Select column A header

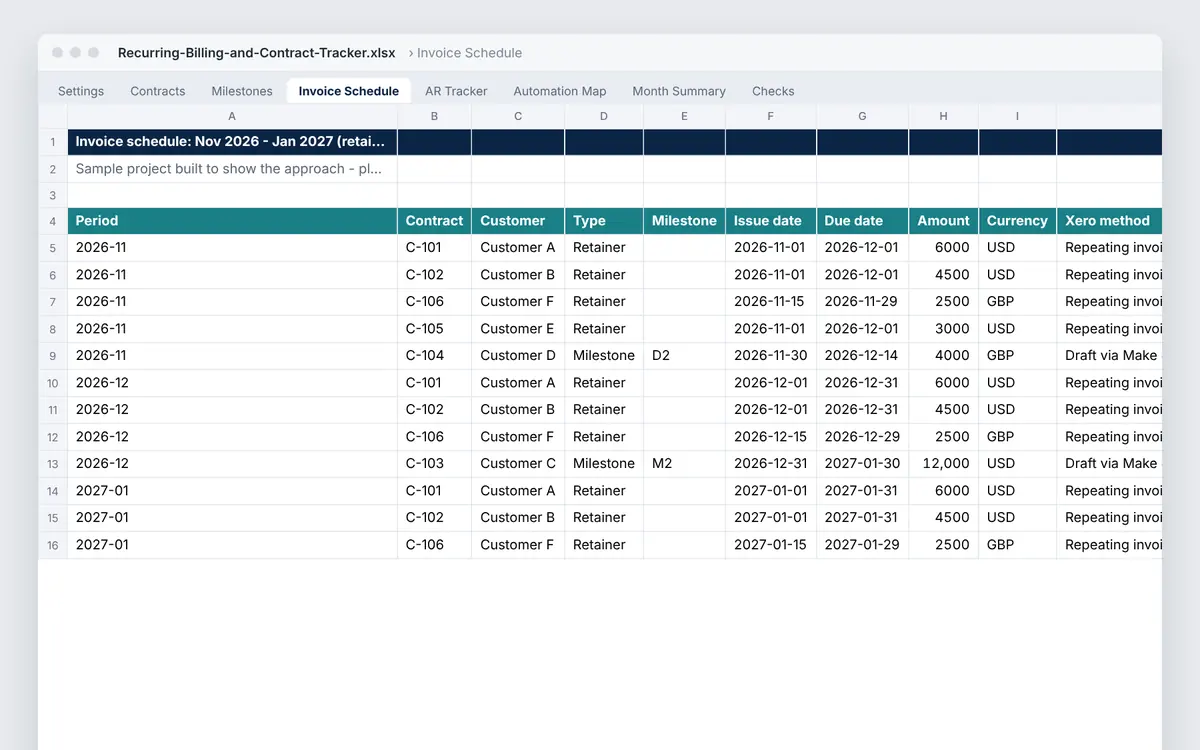[232, 117]
